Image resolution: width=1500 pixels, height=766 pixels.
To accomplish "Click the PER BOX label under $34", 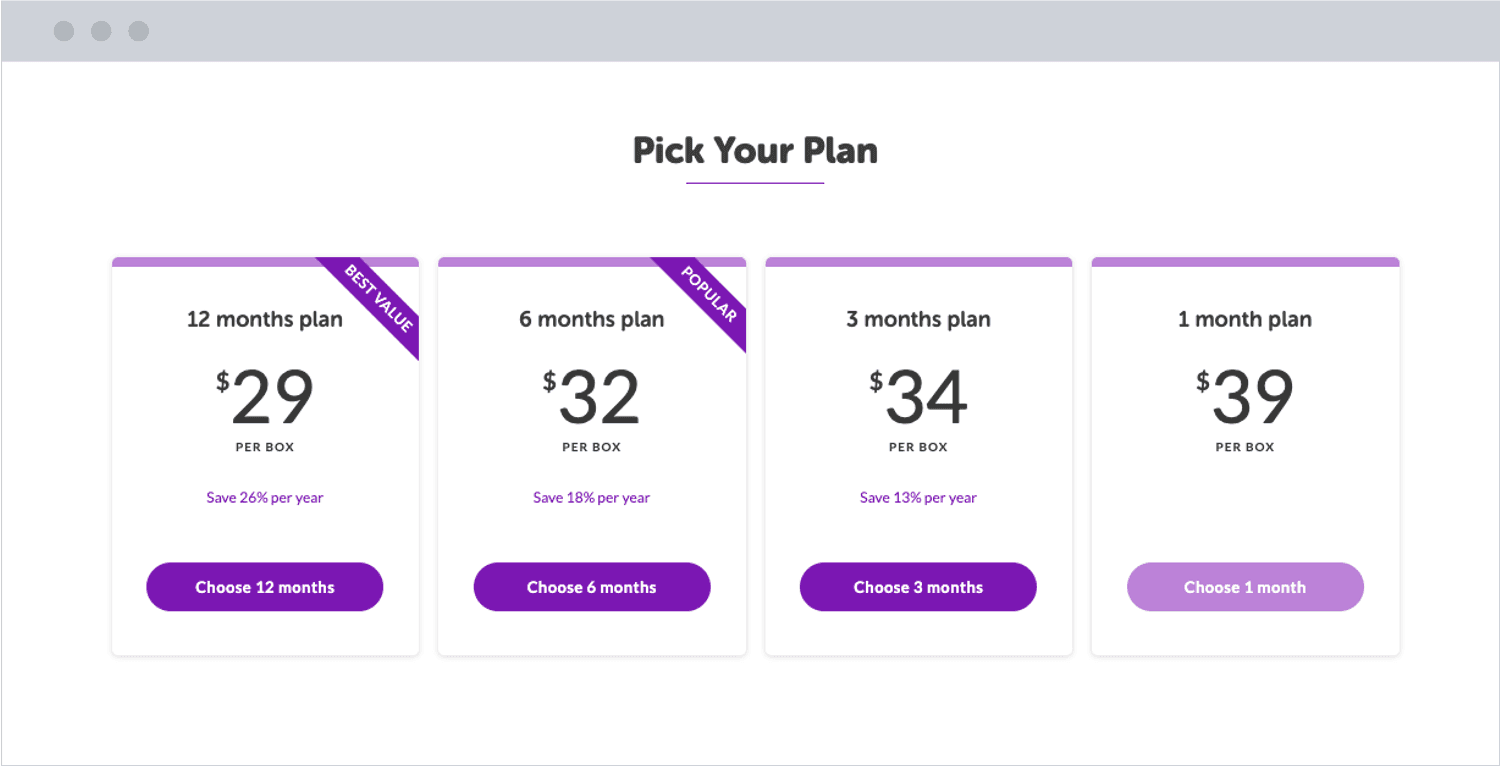I will click(x=918, y=447).
